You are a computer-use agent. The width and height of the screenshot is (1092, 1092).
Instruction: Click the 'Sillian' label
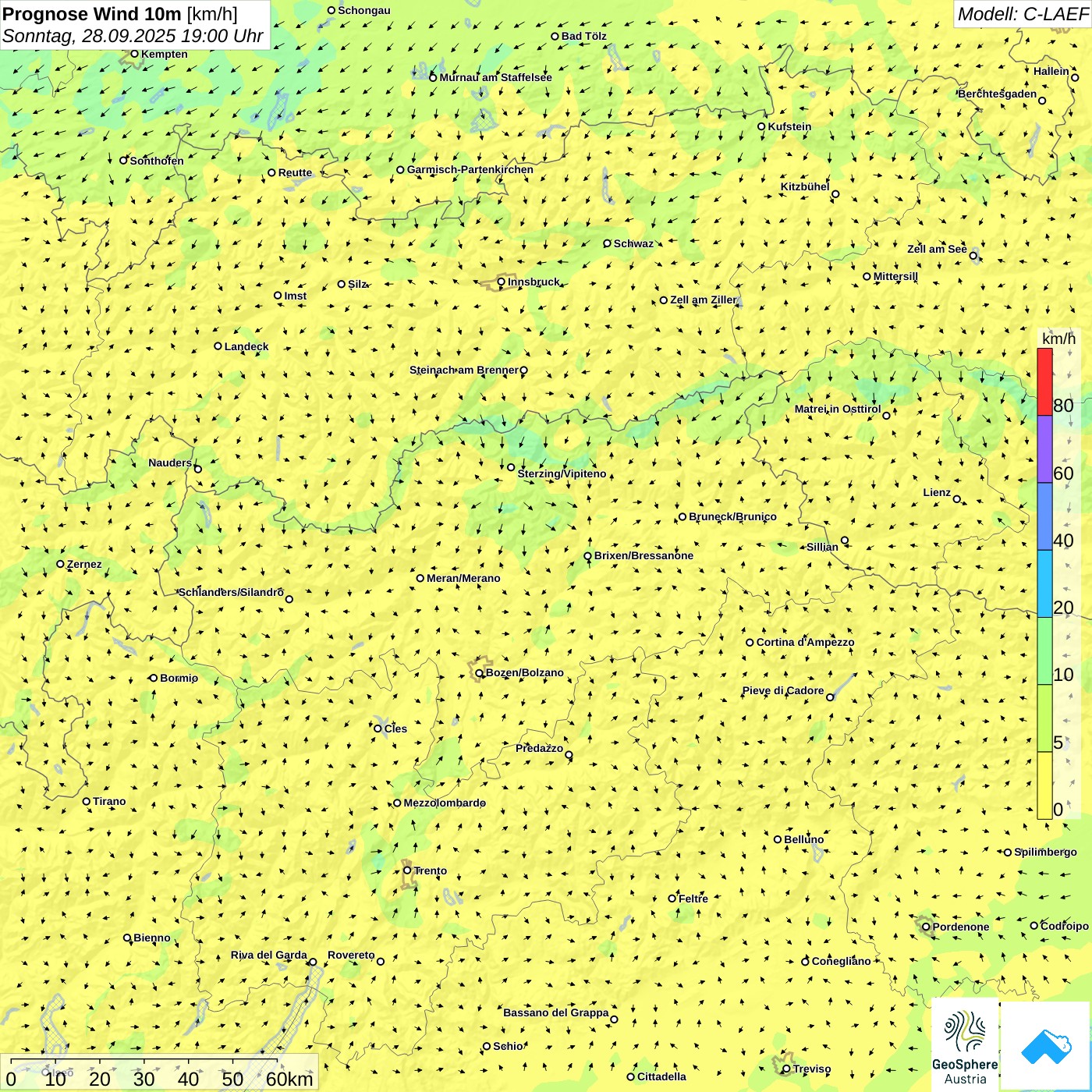point(822,547)
